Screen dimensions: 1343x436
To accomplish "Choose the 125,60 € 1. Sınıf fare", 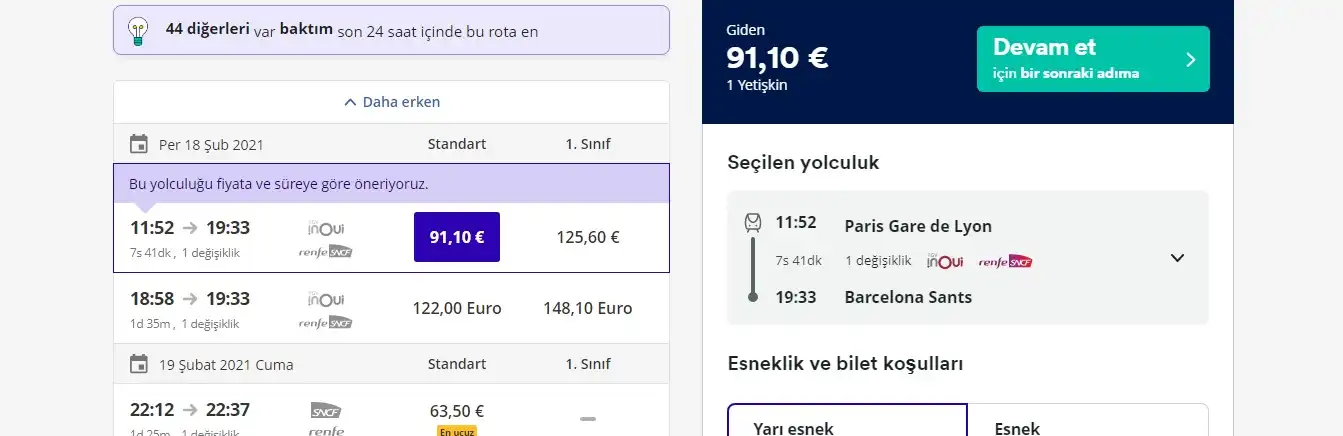I will pyautogui.click(x=588, y=237).
